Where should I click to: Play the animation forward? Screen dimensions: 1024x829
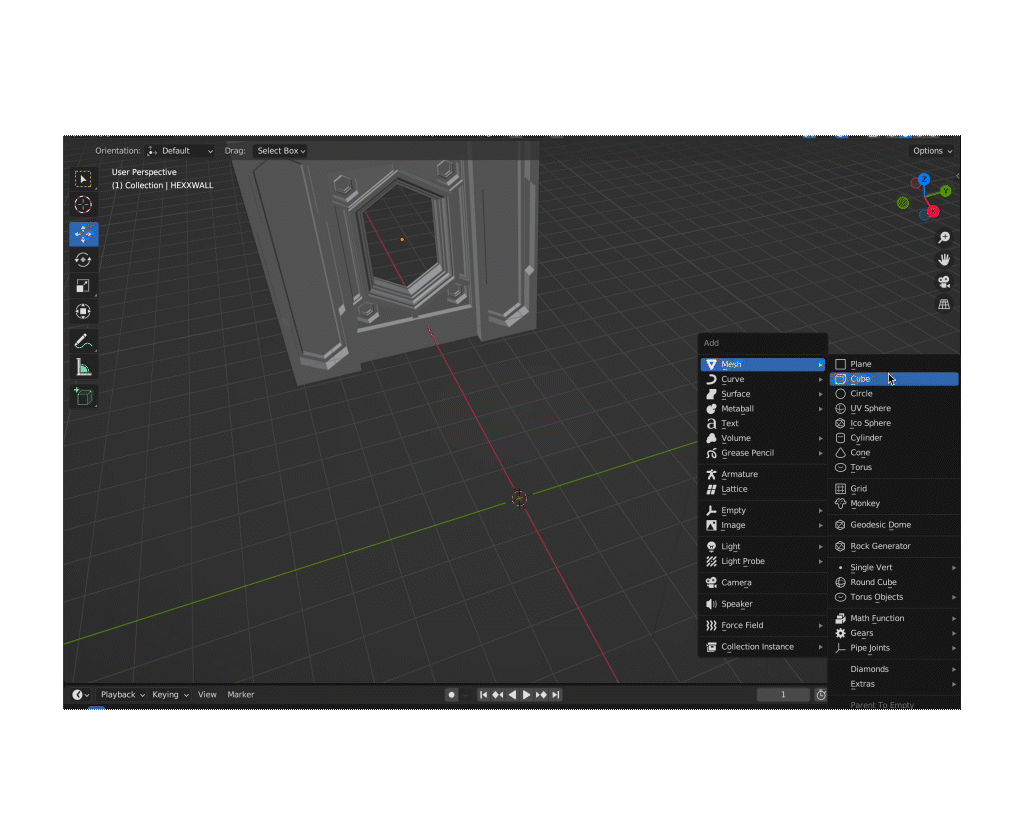pos(526,694)
